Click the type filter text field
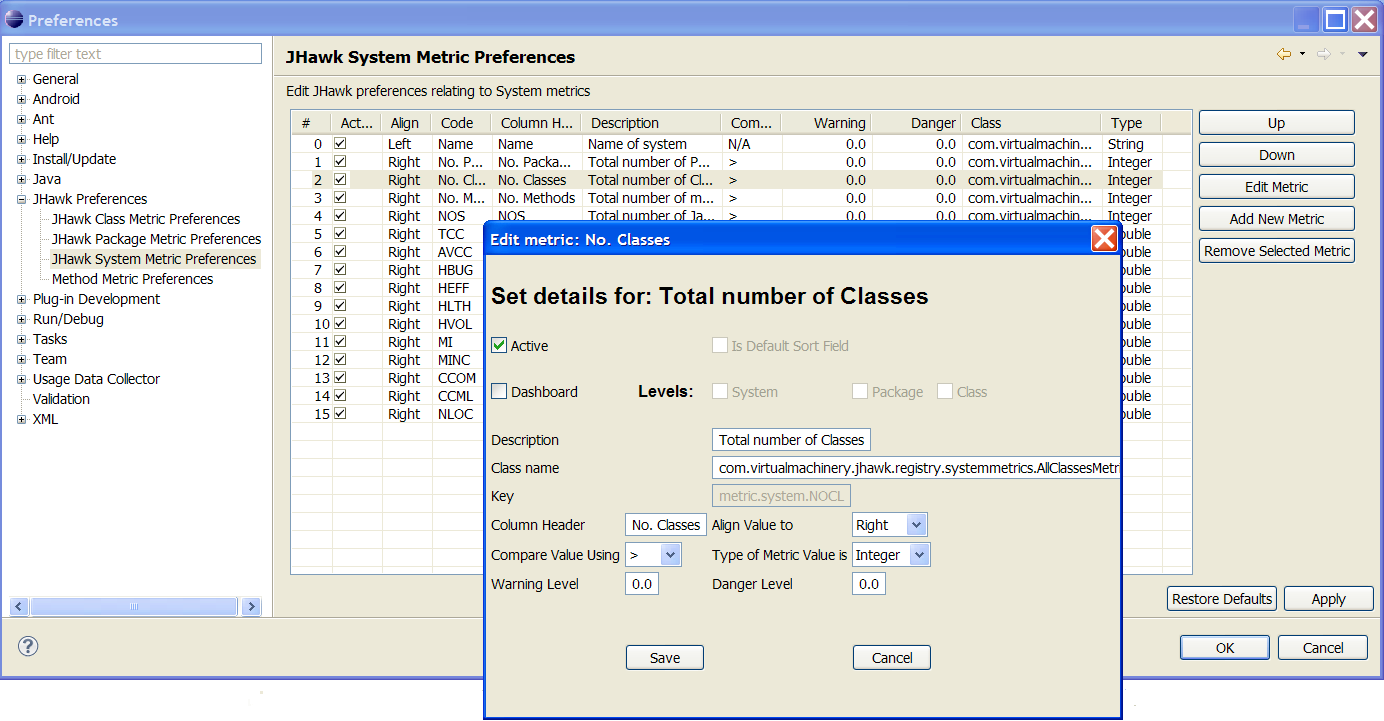Screen dimensions: 1384x721 136,54
